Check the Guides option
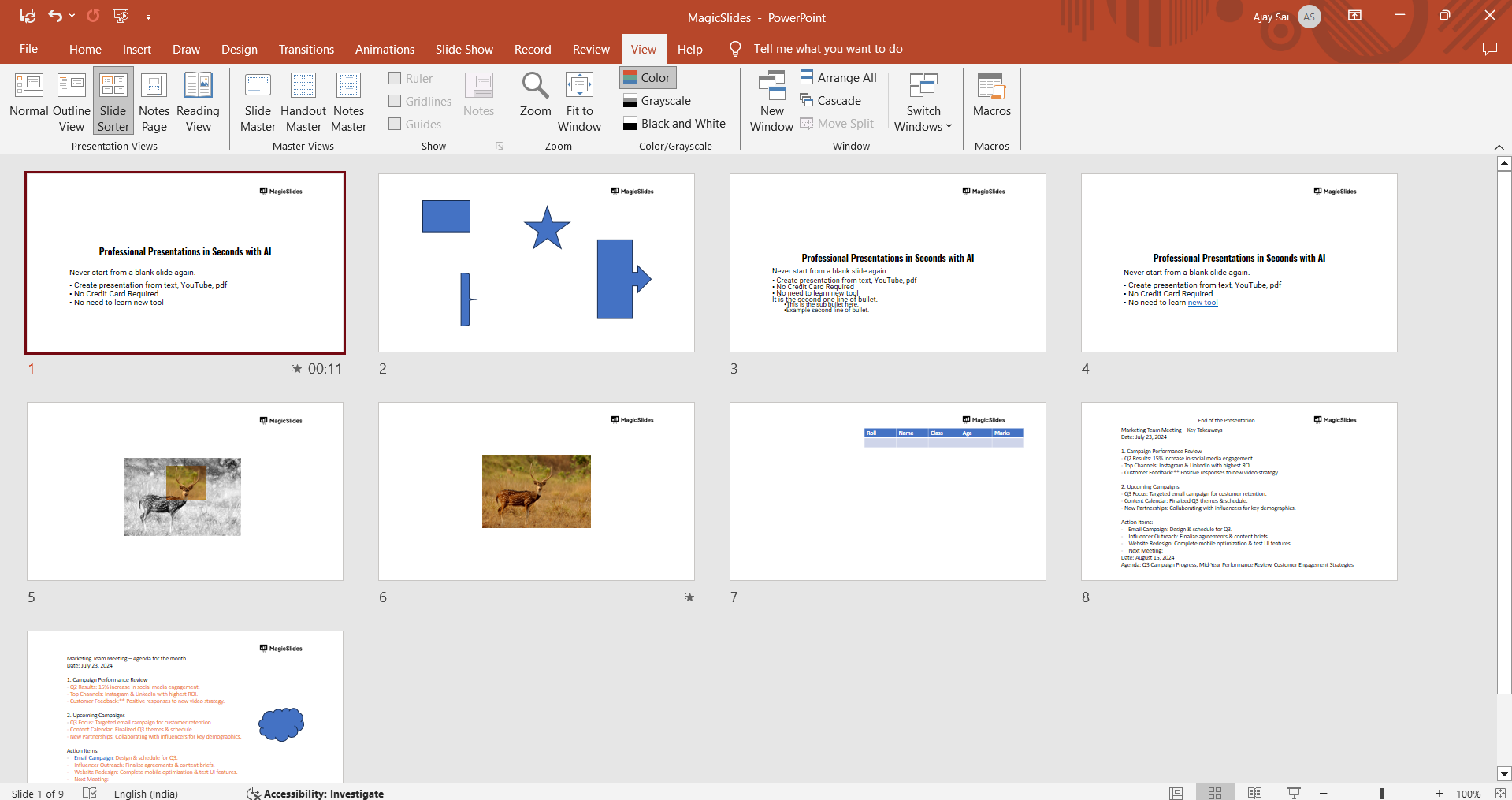The width and height of the screenshot is (1512, 800). pos(396,124)
